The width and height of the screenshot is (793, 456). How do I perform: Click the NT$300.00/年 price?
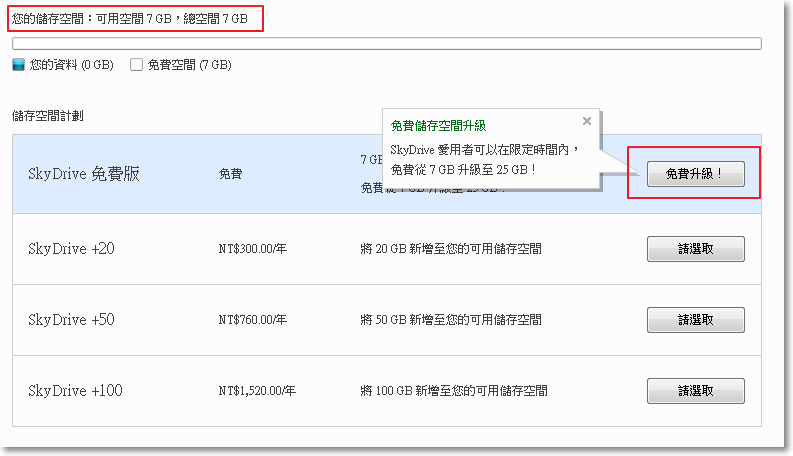point(252,249)
